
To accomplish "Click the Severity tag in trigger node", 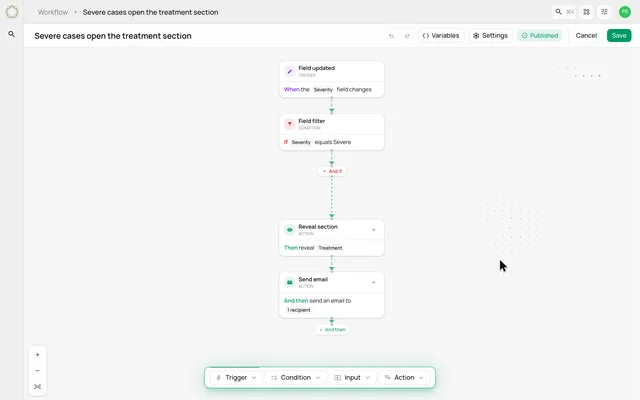I will coord(323,90).
